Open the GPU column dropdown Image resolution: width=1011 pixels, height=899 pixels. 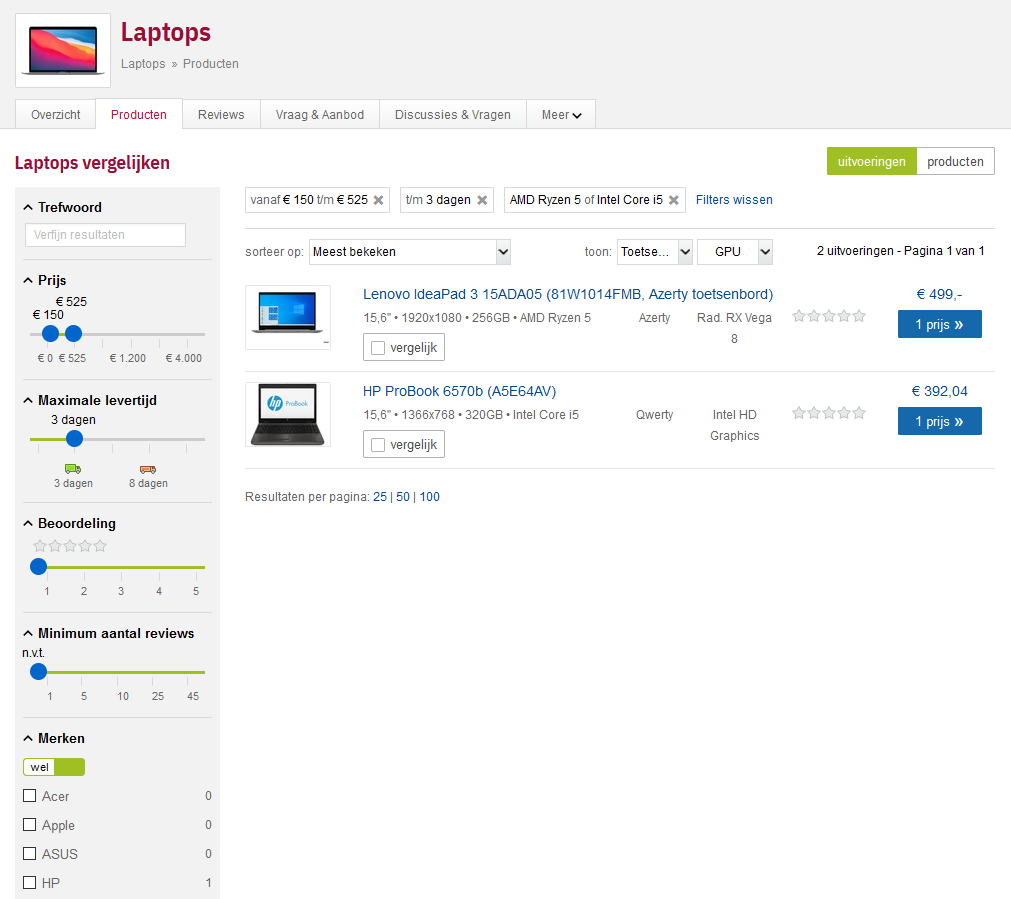734,252
